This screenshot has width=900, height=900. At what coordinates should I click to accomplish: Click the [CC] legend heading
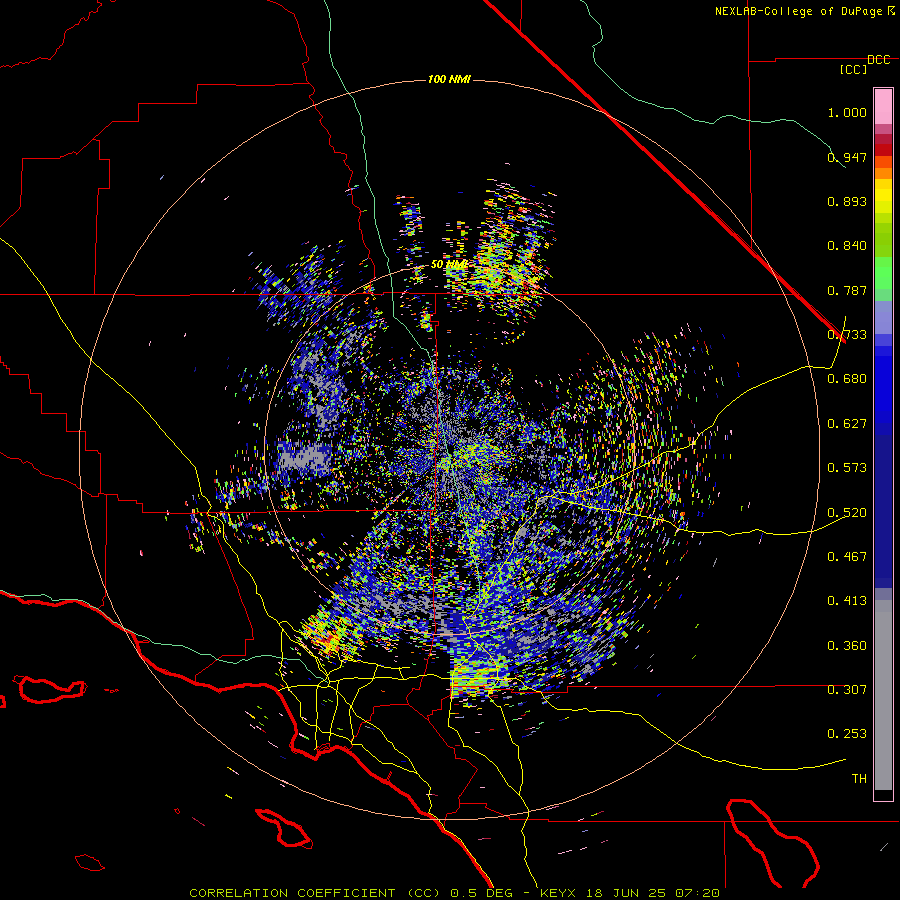[x=854, y=69]
